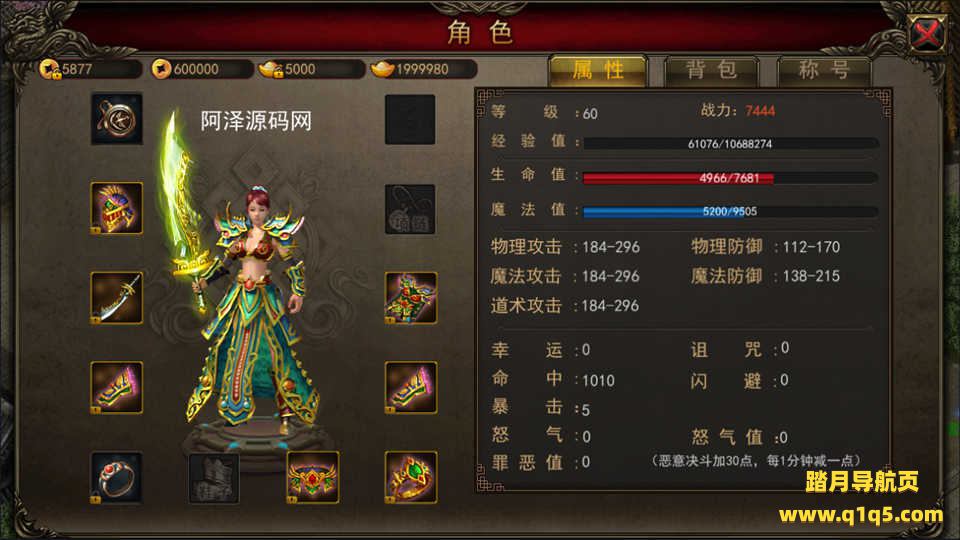Click the helmet equipment slot icon
Viewport: 960px width, 540px height.
(116, 208)
